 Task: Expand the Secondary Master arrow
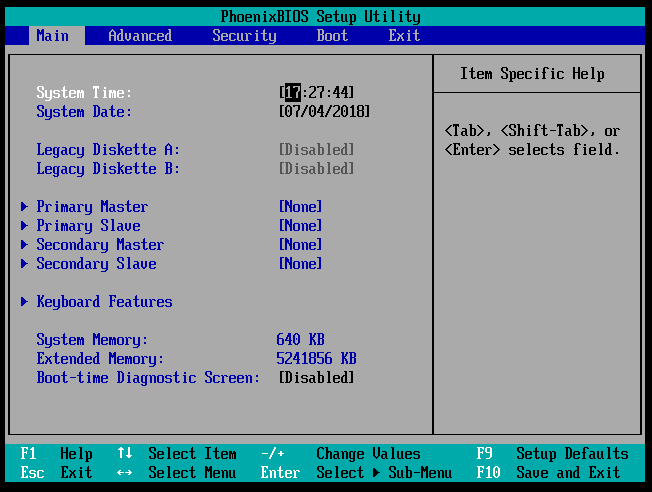(x=25, y=245)
